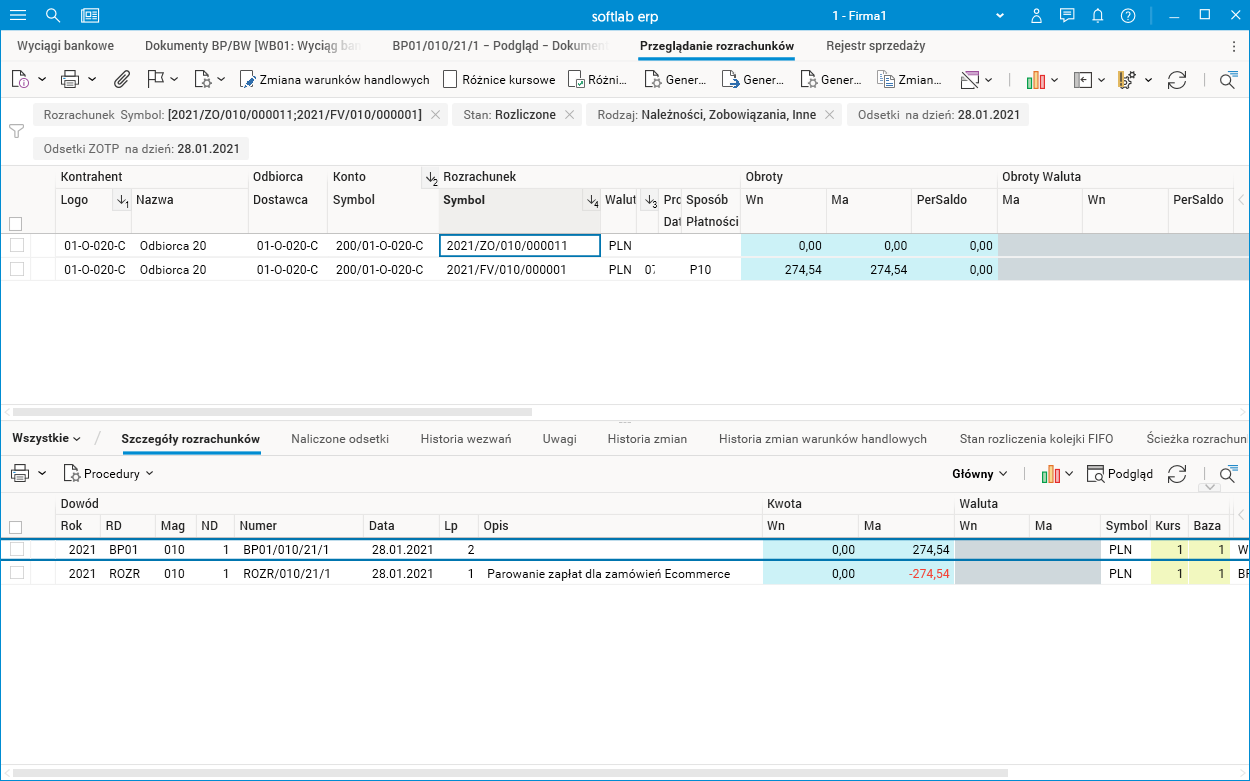Open the Procedury dropdown menu
1250x781 pixels.
[x=108, y=473]
